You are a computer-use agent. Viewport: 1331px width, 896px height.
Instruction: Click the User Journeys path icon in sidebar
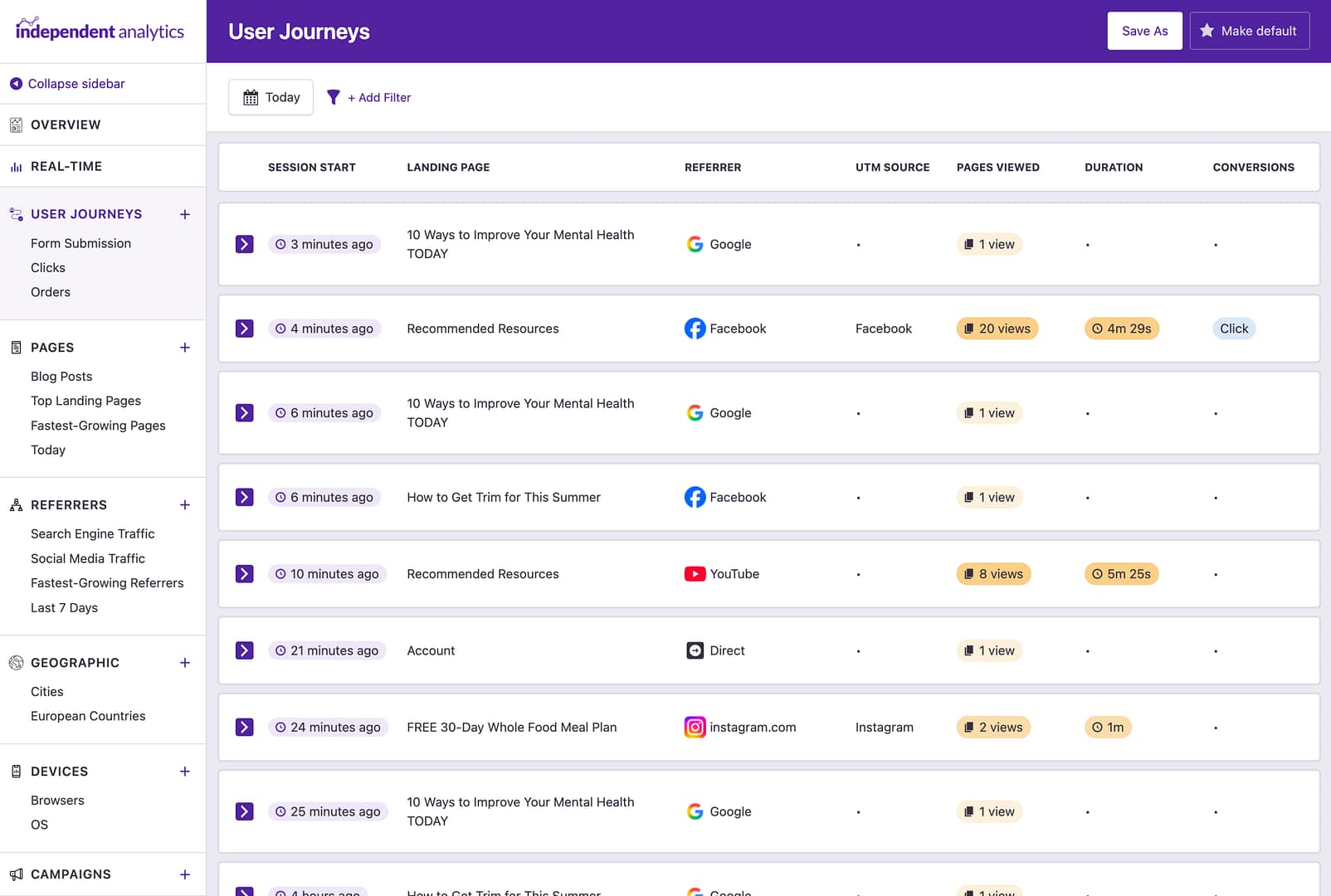tap(15, 214)
